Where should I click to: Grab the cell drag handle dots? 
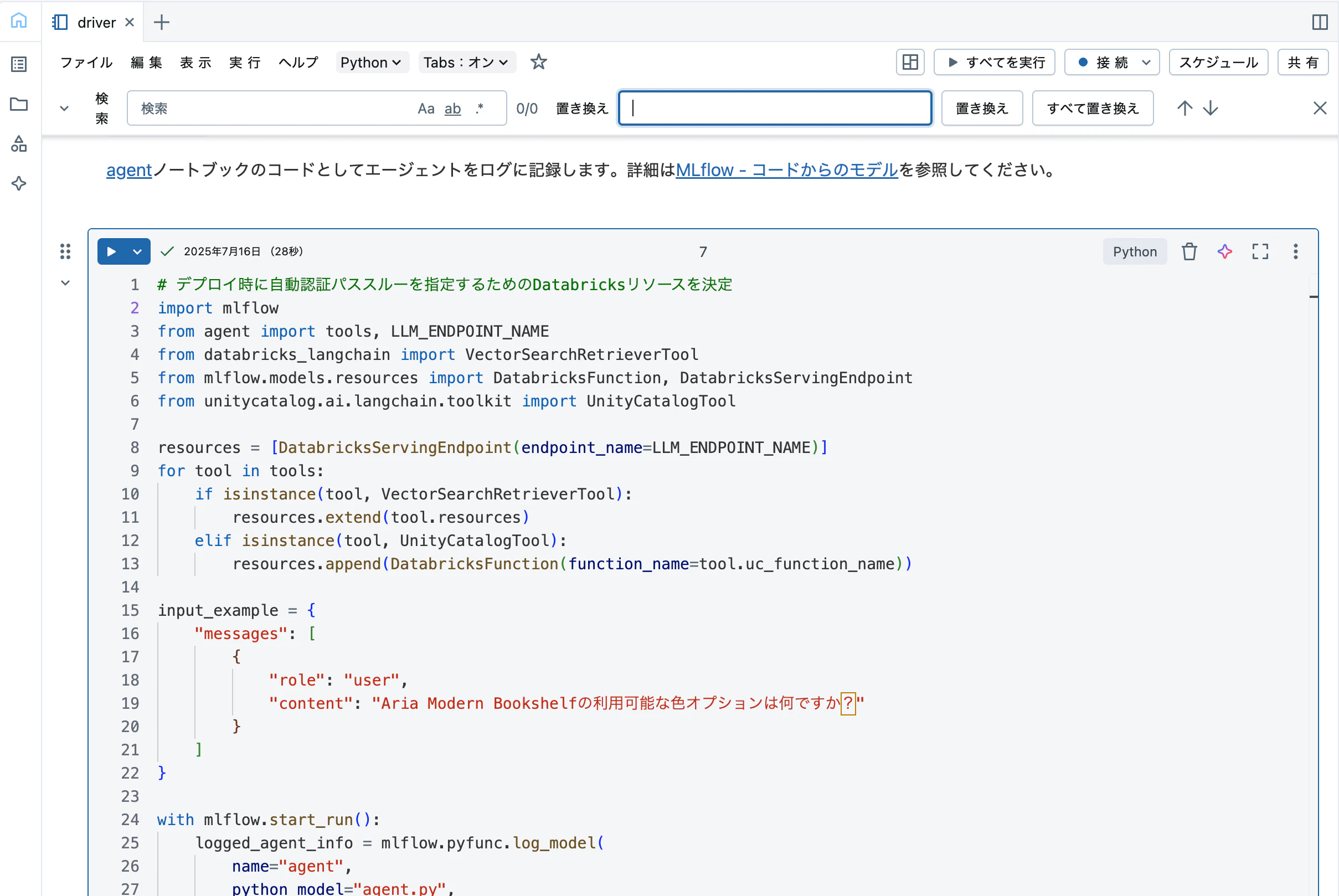(65, 251)
